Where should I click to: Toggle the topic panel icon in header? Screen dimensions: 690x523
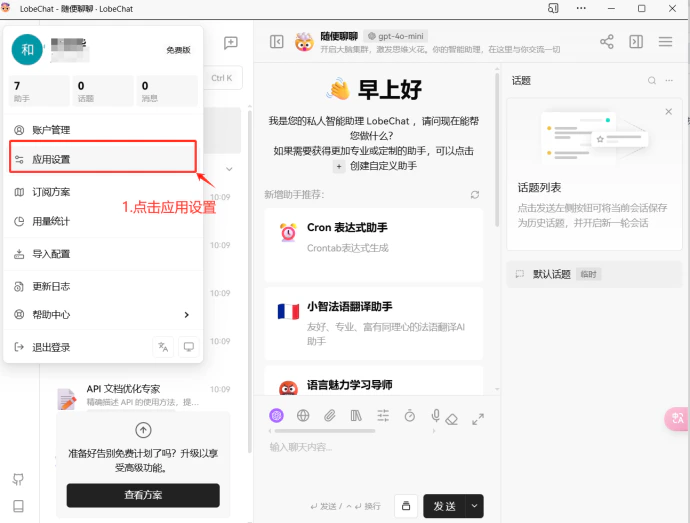coord(636,42)
